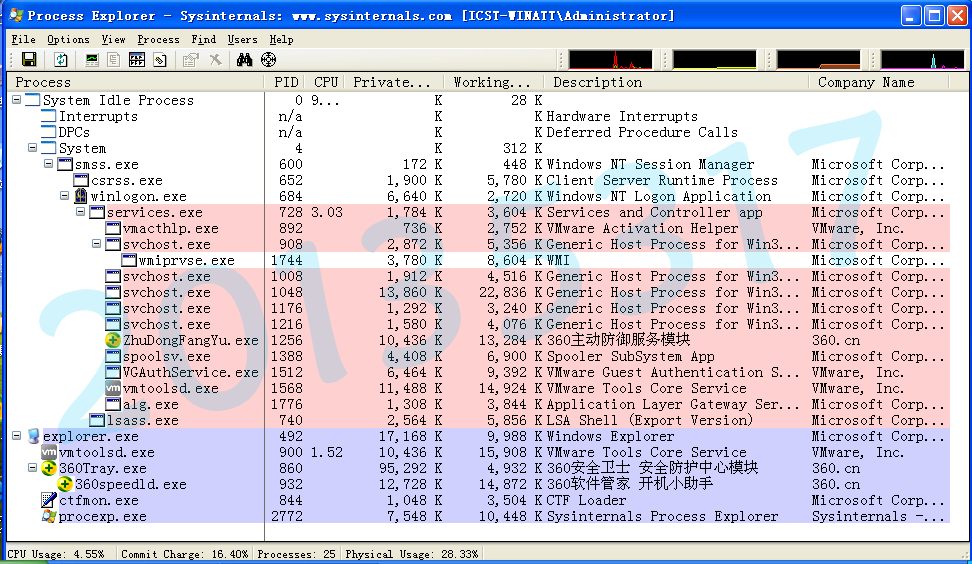972x564 pixels.
Task: Click the Company Name column header
Action: coord(866,82)
